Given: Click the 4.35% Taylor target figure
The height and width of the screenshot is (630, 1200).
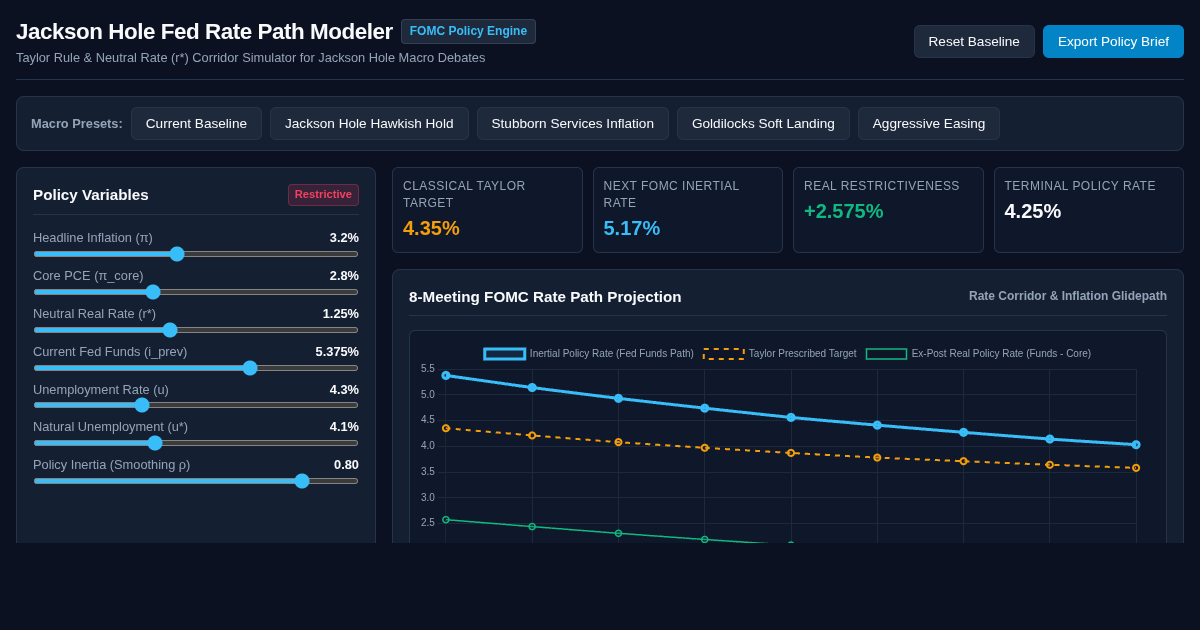Looking at the screenshot, I should 431,228.
